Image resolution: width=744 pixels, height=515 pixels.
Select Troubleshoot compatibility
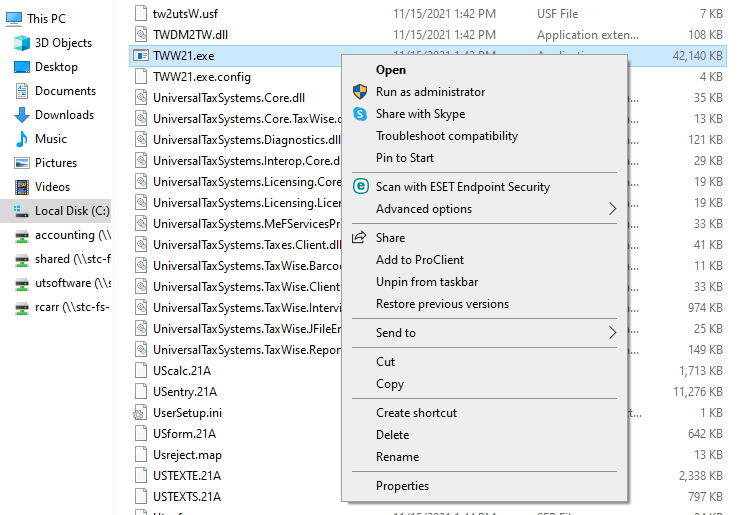pos(447,136)
